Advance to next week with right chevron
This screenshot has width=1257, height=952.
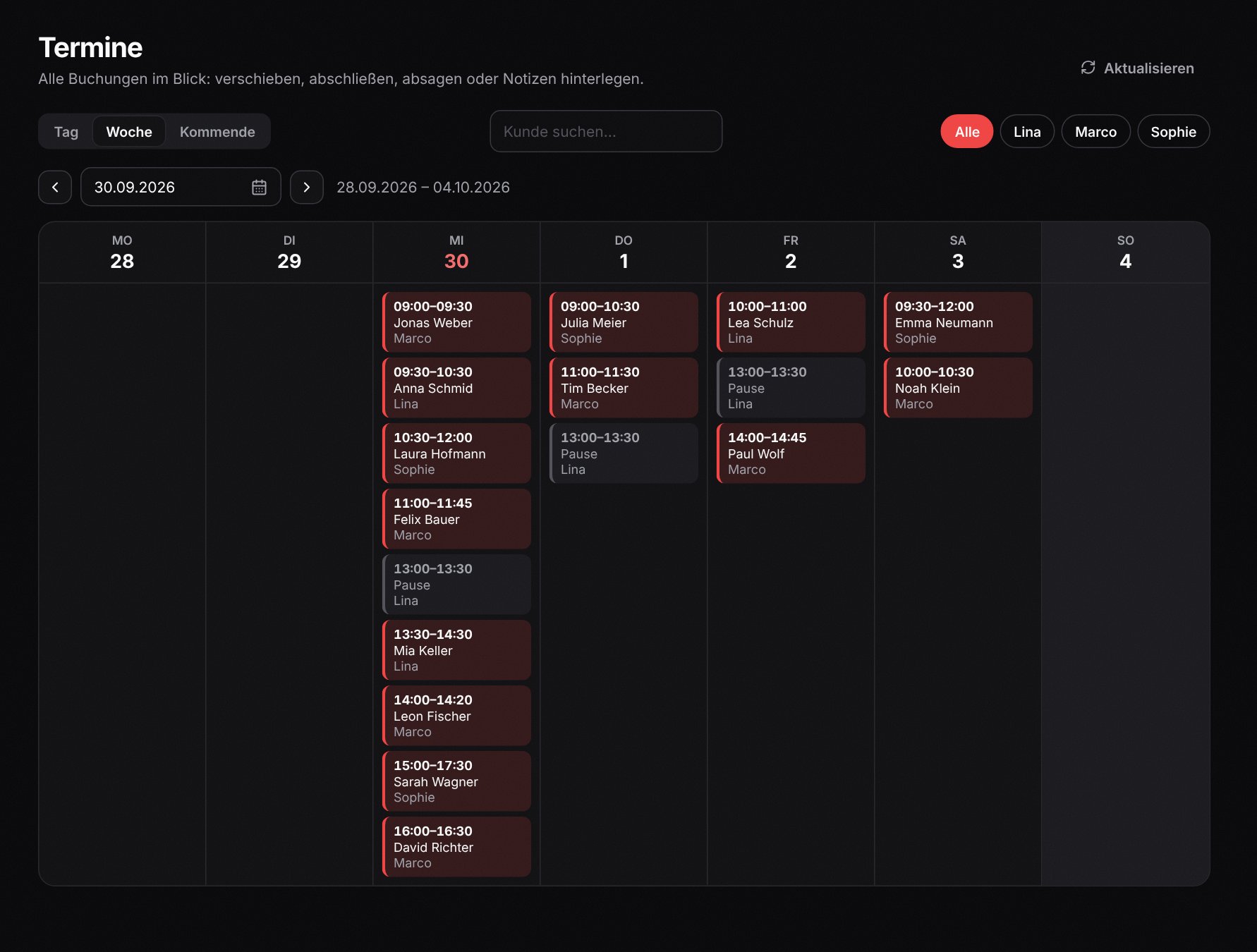[306, 187]
